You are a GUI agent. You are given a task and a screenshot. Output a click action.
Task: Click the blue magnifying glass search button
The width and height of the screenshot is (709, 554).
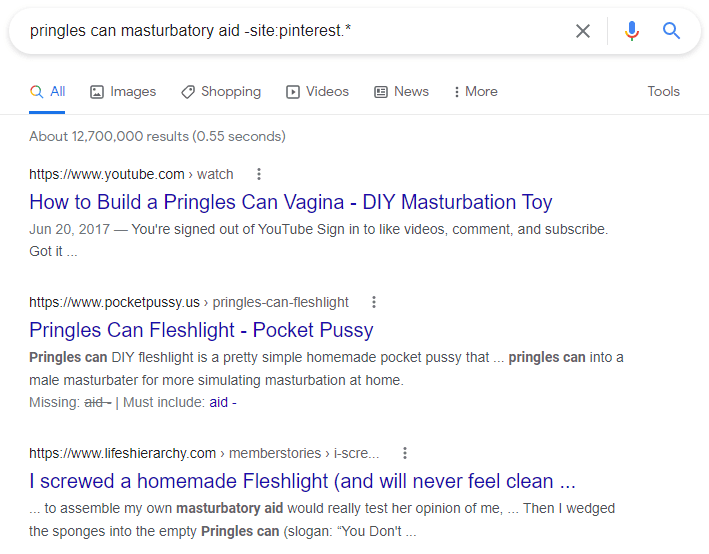tap(672, 31)
